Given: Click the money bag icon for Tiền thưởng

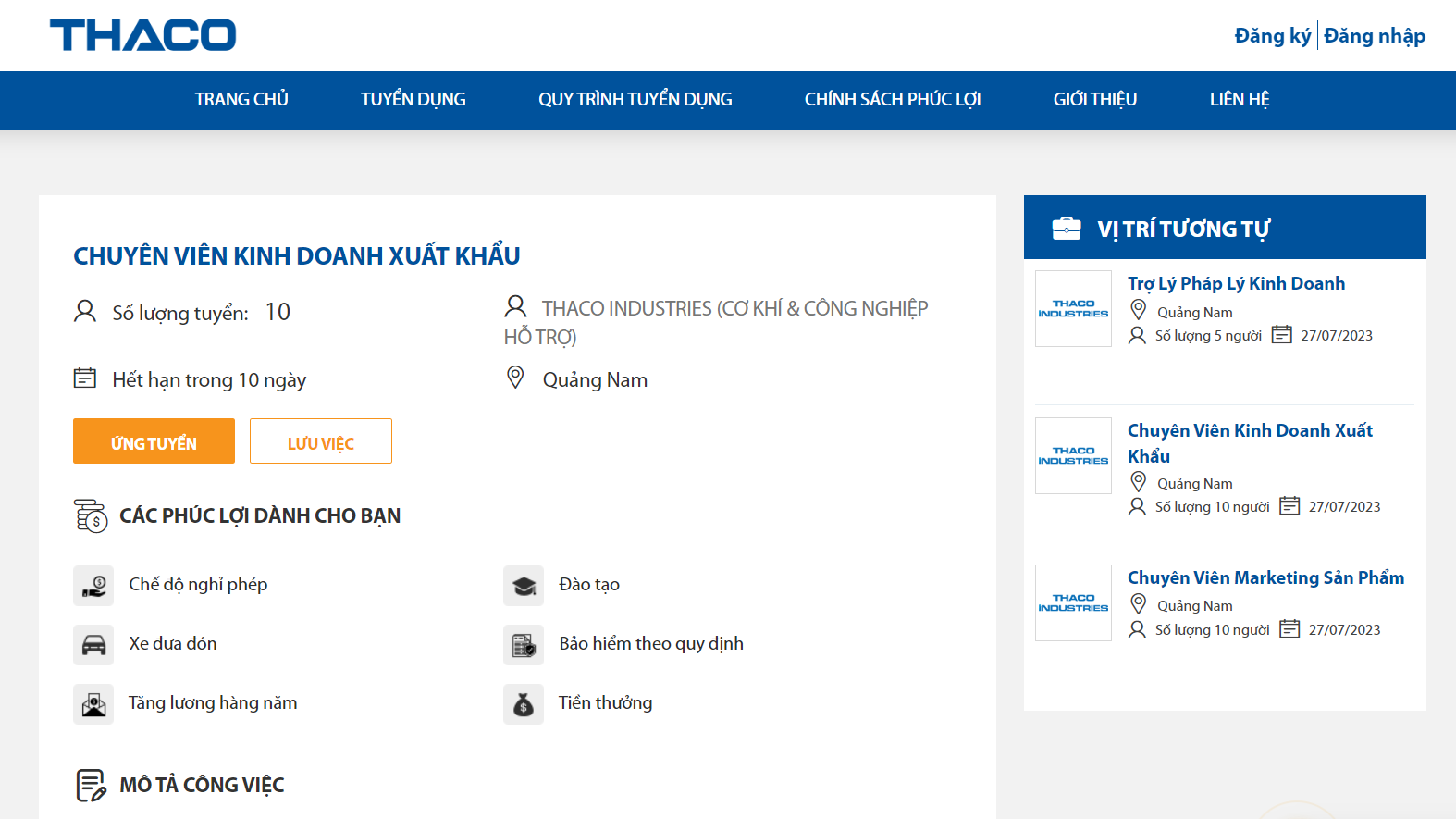Looking at the screenshot, I should point(524,704).
